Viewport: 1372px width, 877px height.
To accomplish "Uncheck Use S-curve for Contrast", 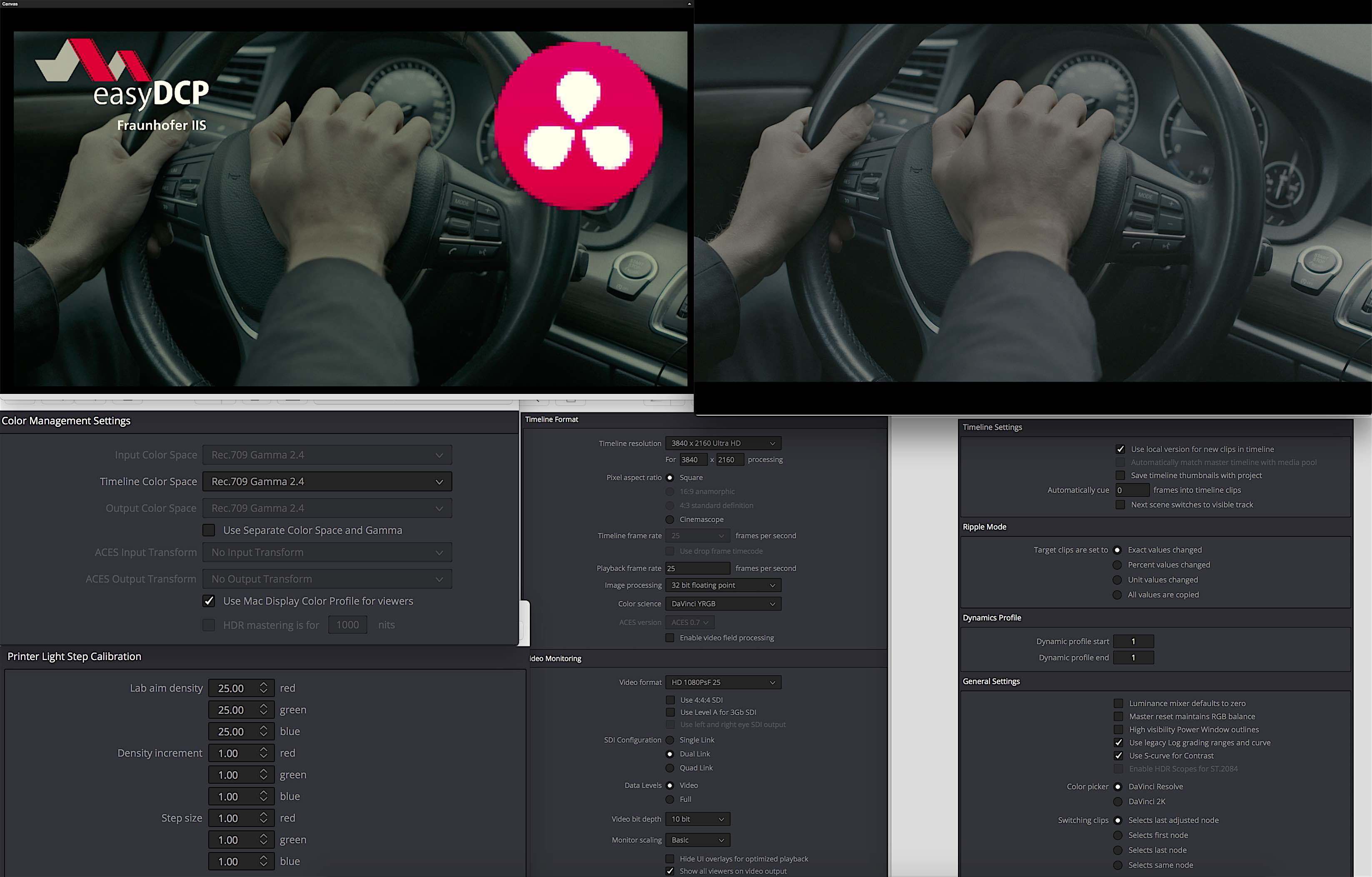I will pyautogui.click(x=1118, y=756).
